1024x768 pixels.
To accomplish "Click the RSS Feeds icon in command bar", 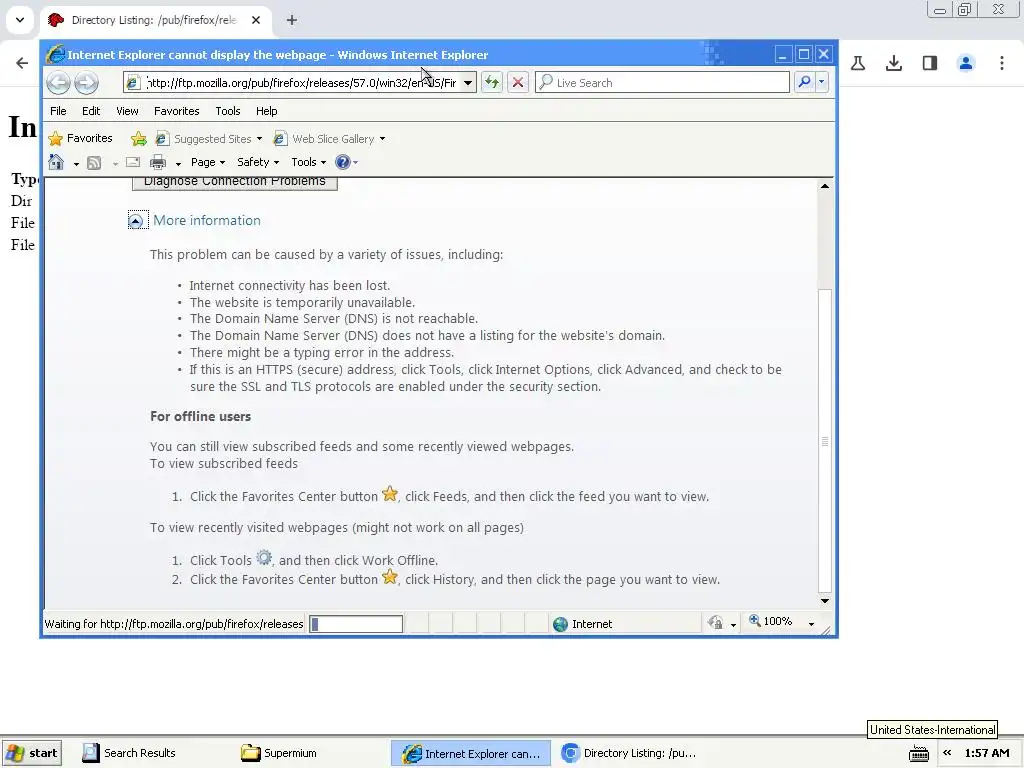I will pyautogui.click(x=94, y=163).
